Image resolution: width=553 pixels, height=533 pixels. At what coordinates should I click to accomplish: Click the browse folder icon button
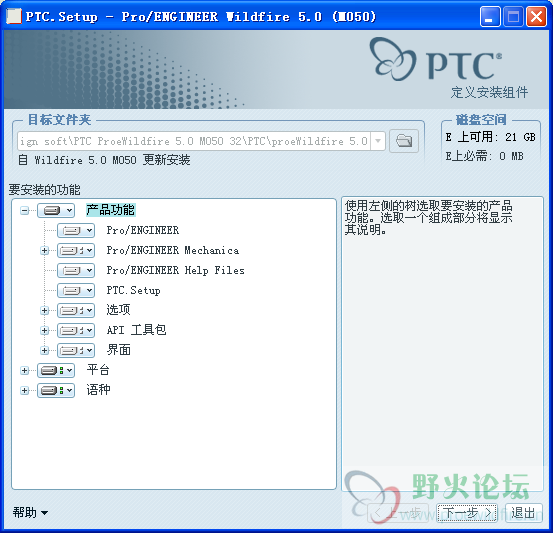click(x=404, y=141)
